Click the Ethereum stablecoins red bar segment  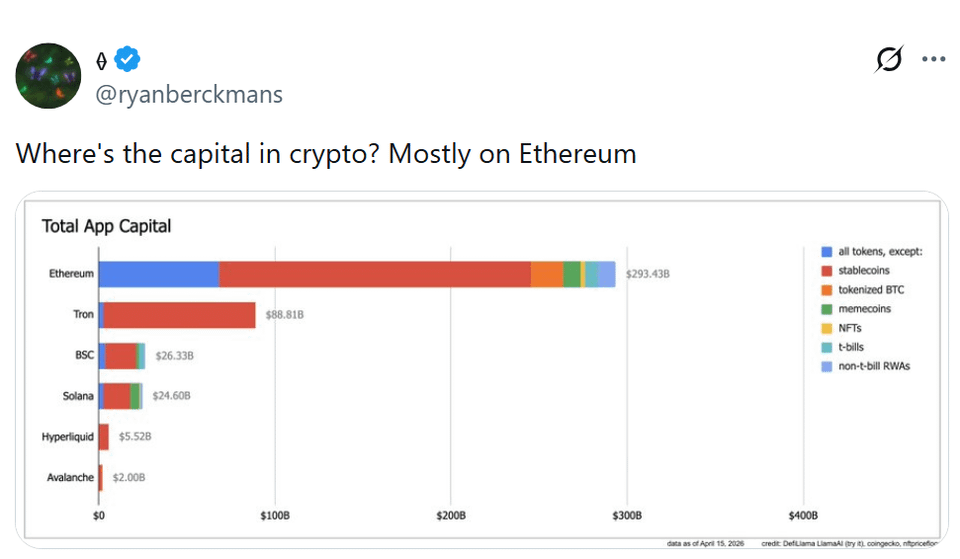tap(375, 274)
